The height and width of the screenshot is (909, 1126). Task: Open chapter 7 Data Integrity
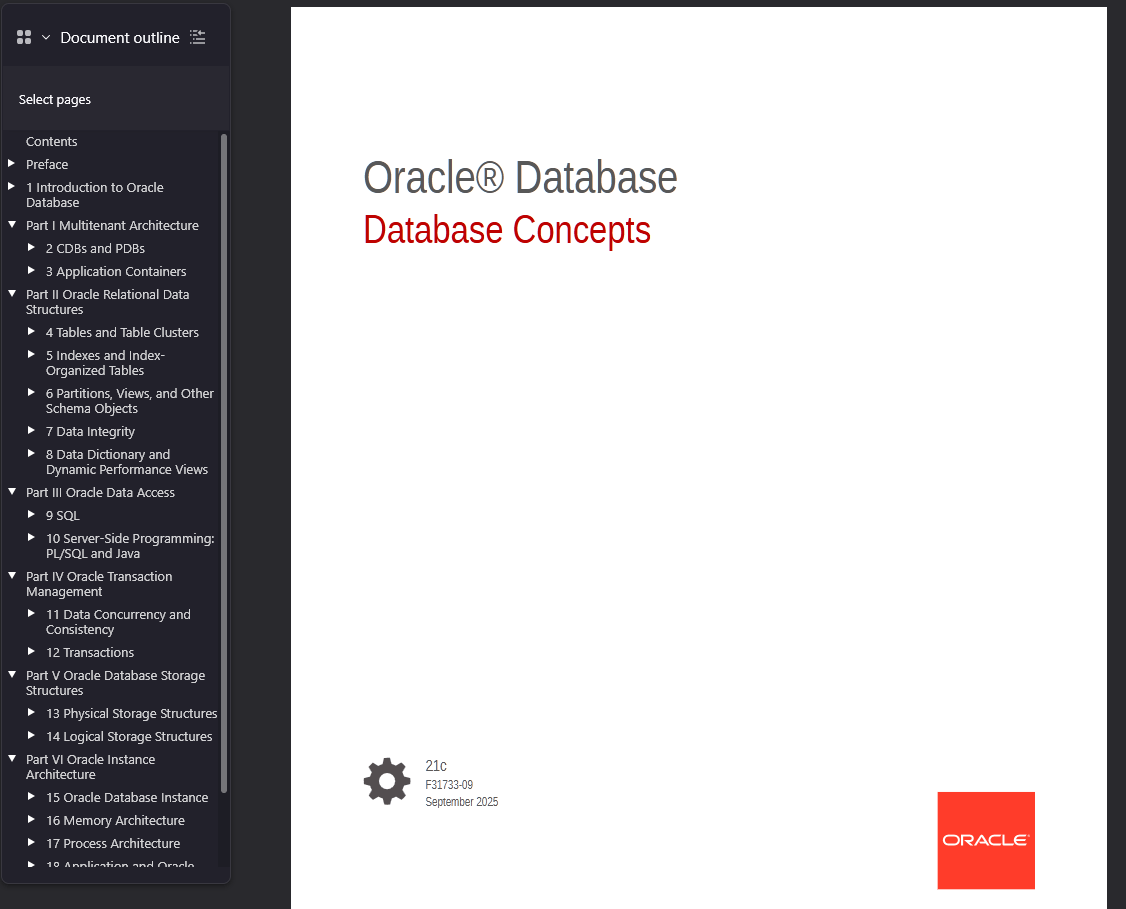pos(90,431)
